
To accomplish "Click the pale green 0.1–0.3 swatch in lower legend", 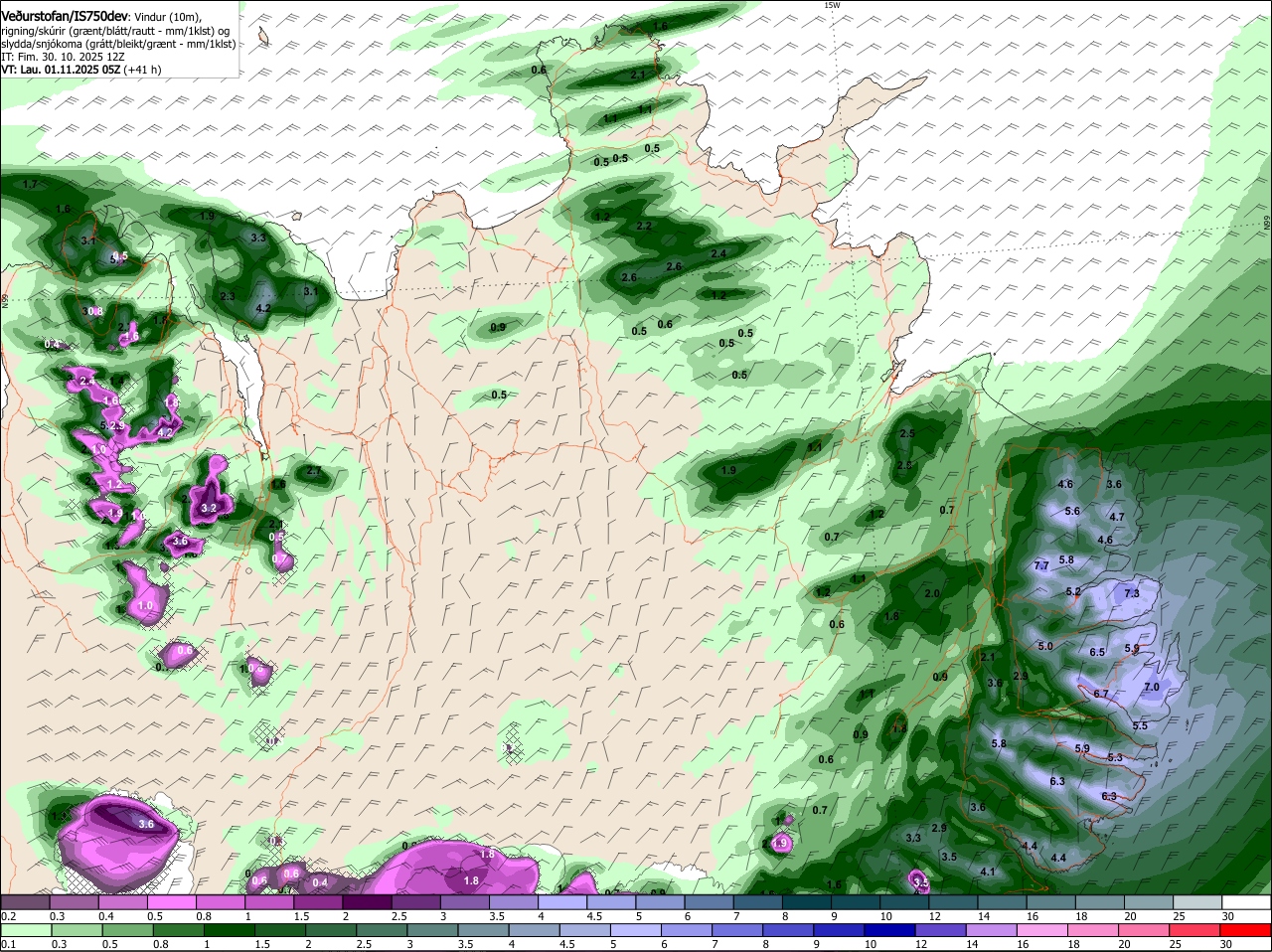I will click(x=25, y=929).
